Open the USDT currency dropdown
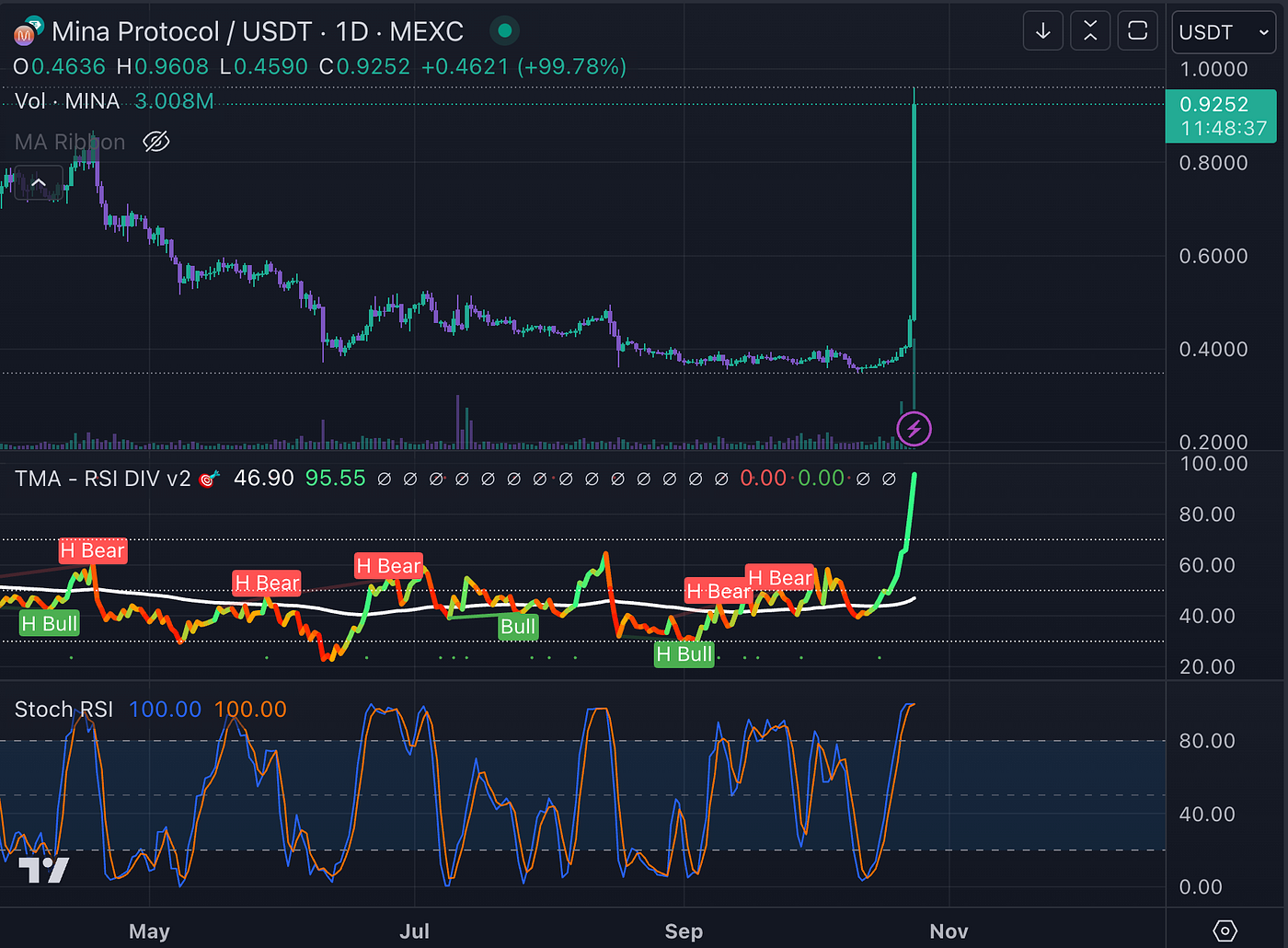The height and width of the screenshot is (948, 1288). pyautogui.click(x=1224, y=33)
